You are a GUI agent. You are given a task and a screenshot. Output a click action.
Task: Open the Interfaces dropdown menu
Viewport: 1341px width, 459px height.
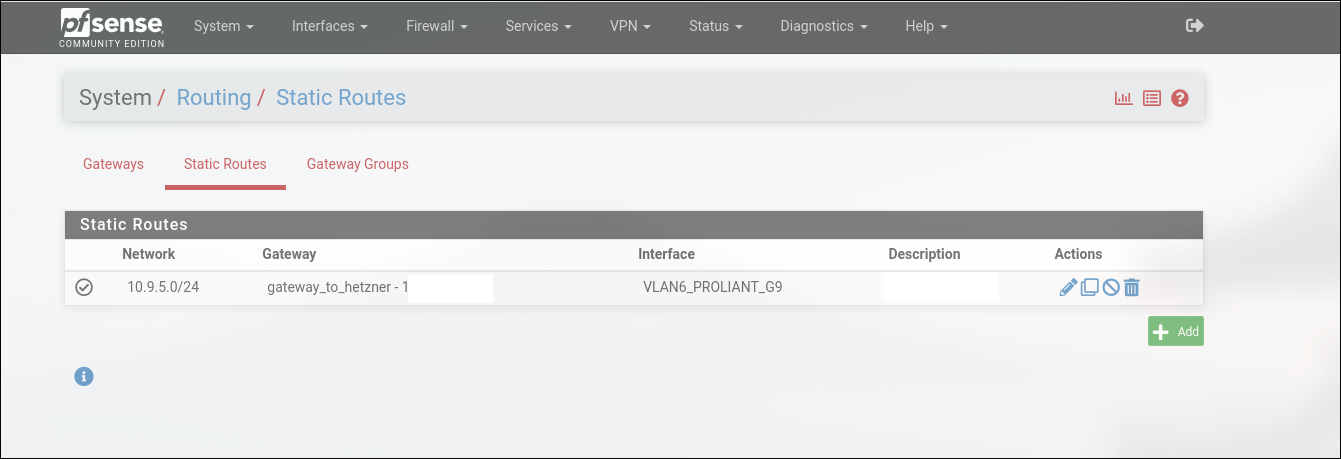click(330, 26)
